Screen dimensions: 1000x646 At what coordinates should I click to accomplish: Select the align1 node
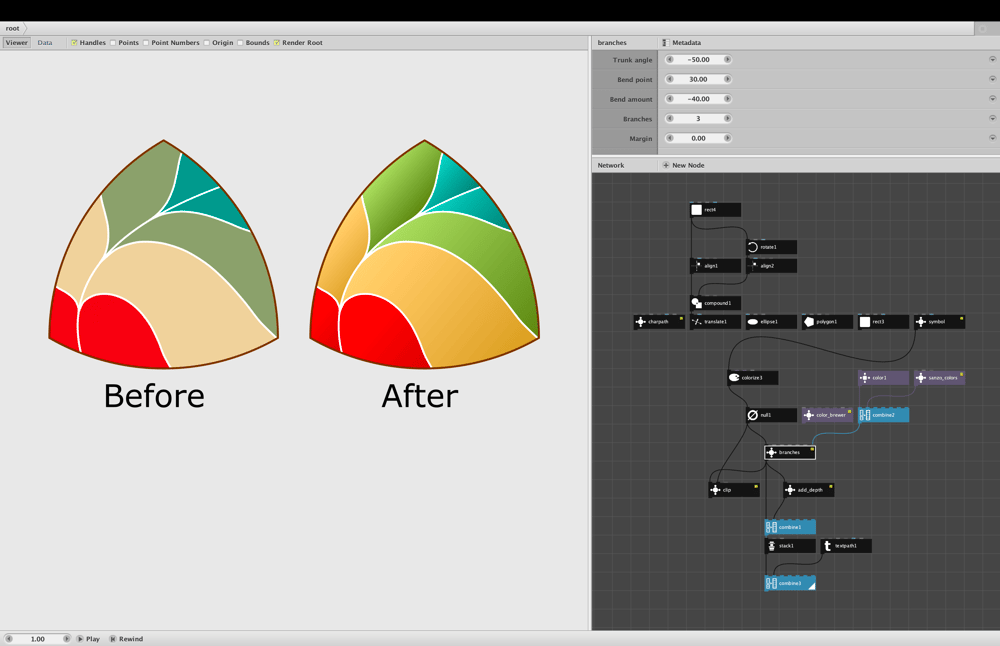coord(715,265)
